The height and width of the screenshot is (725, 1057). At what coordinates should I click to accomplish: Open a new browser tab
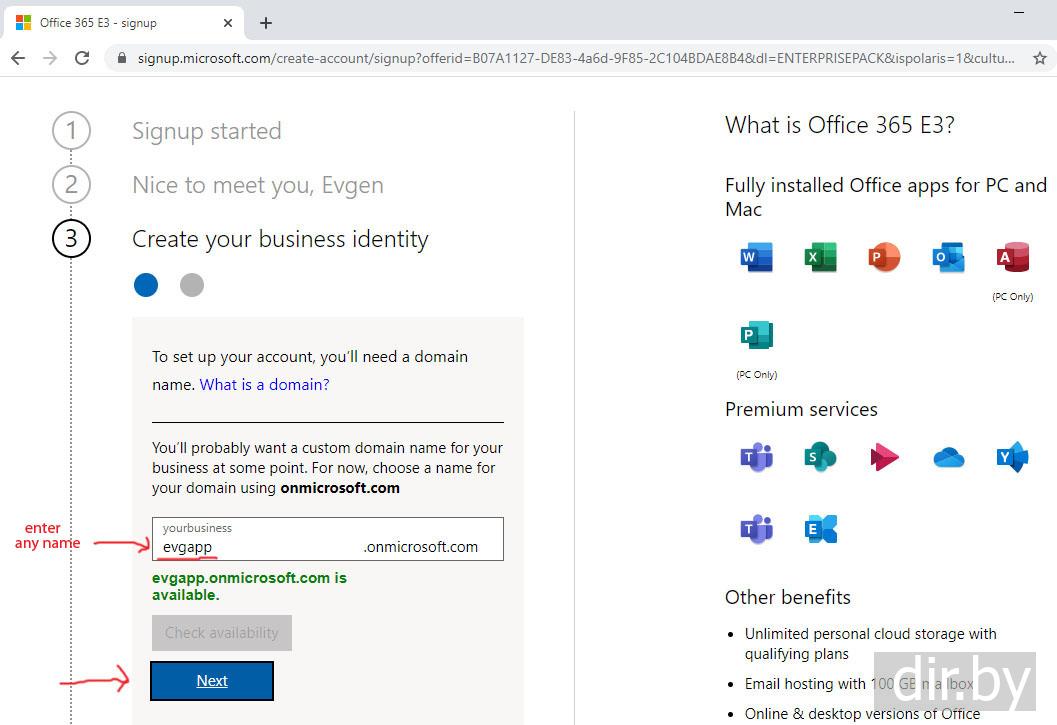[x=266, y=23]
